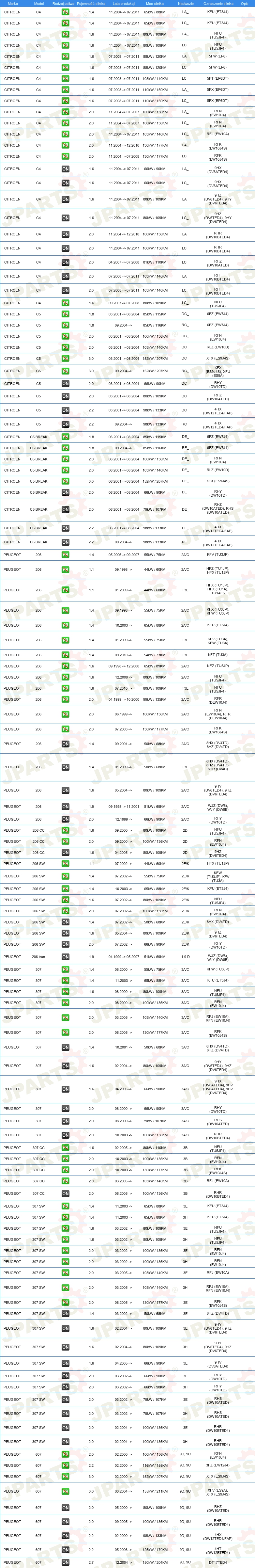Click petrol icon in Citroen C4 5FT (EP6DT) row
The width and height of the screenshot is (255, 1568).
65,78
